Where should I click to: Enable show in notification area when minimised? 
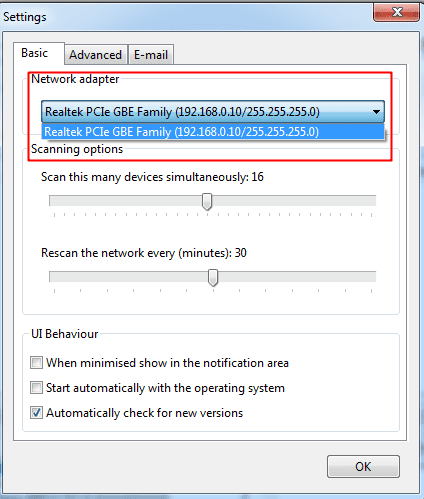[x=36, y=362]
